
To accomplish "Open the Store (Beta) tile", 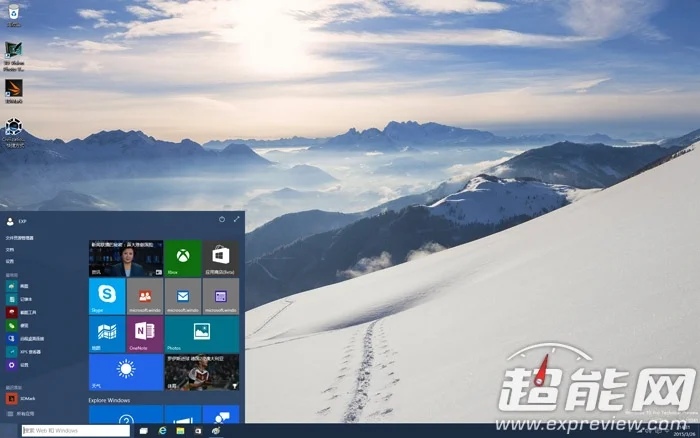I will (x=221, y=258).
